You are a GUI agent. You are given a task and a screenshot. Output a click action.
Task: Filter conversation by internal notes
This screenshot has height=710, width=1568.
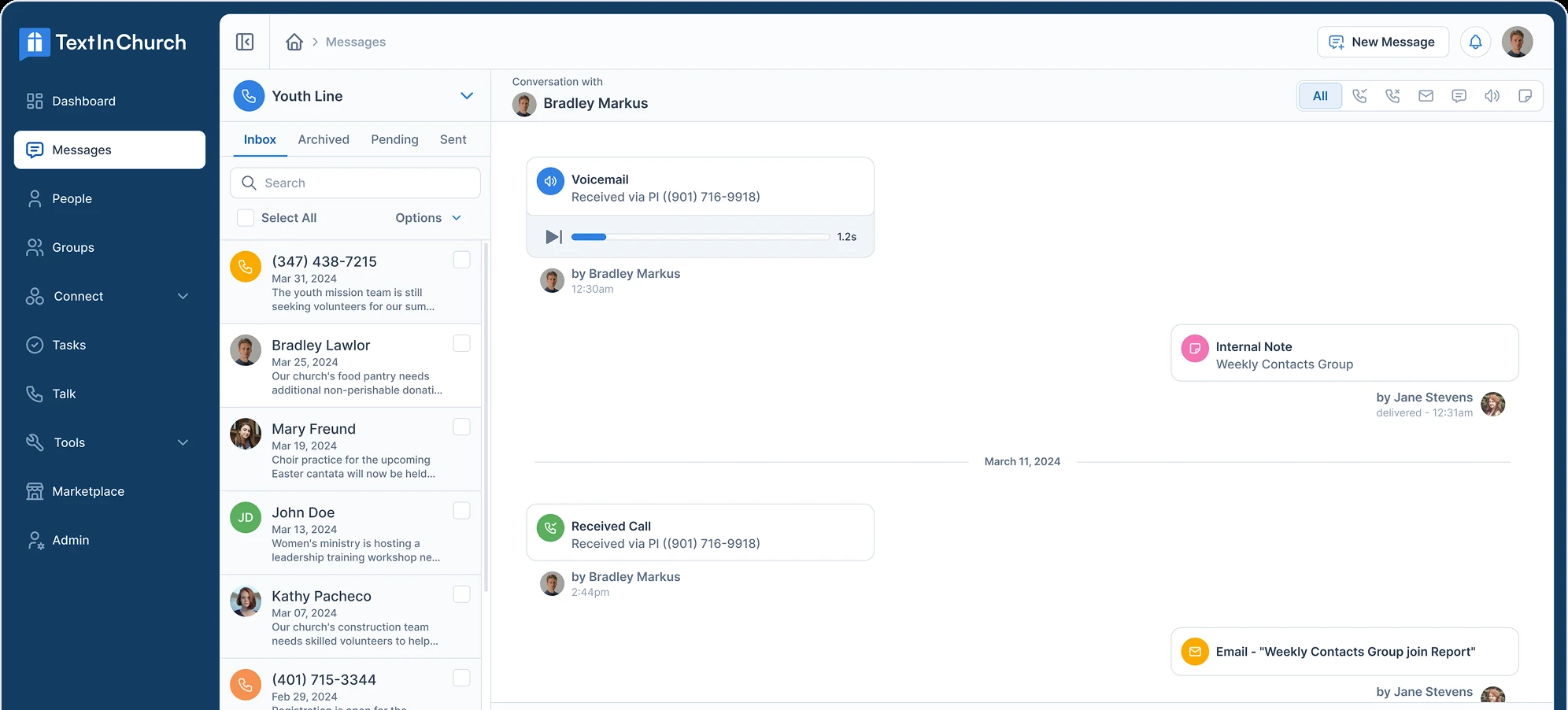coord(1525,95)
